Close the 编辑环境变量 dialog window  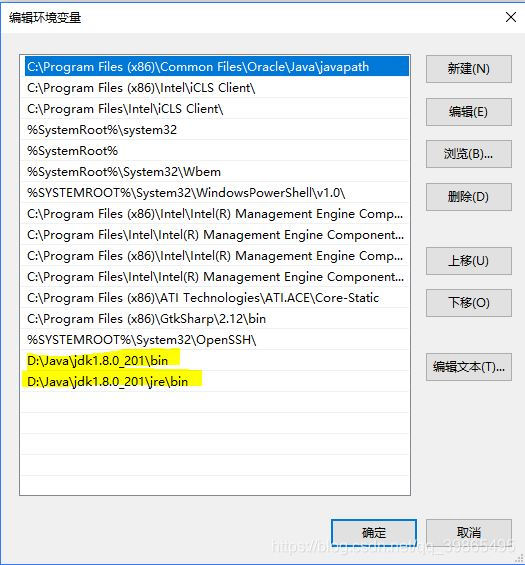click(511, 17)
